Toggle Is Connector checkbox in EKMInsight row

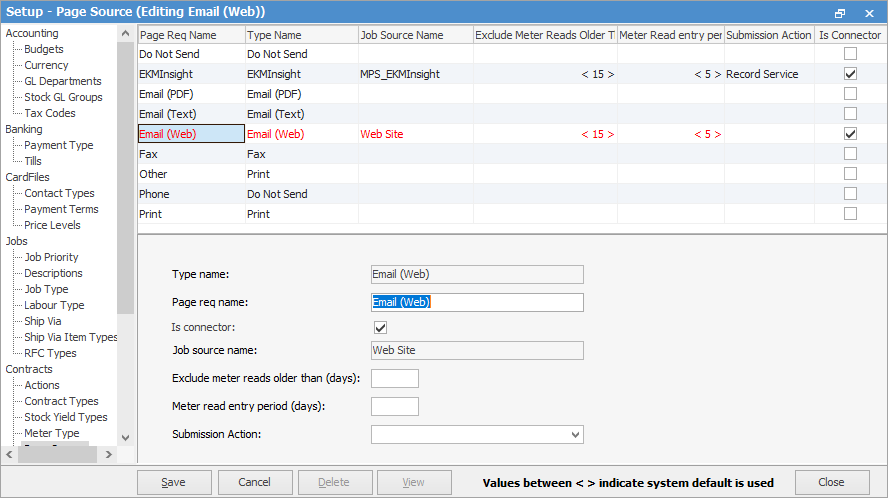[x=850, y=74]
